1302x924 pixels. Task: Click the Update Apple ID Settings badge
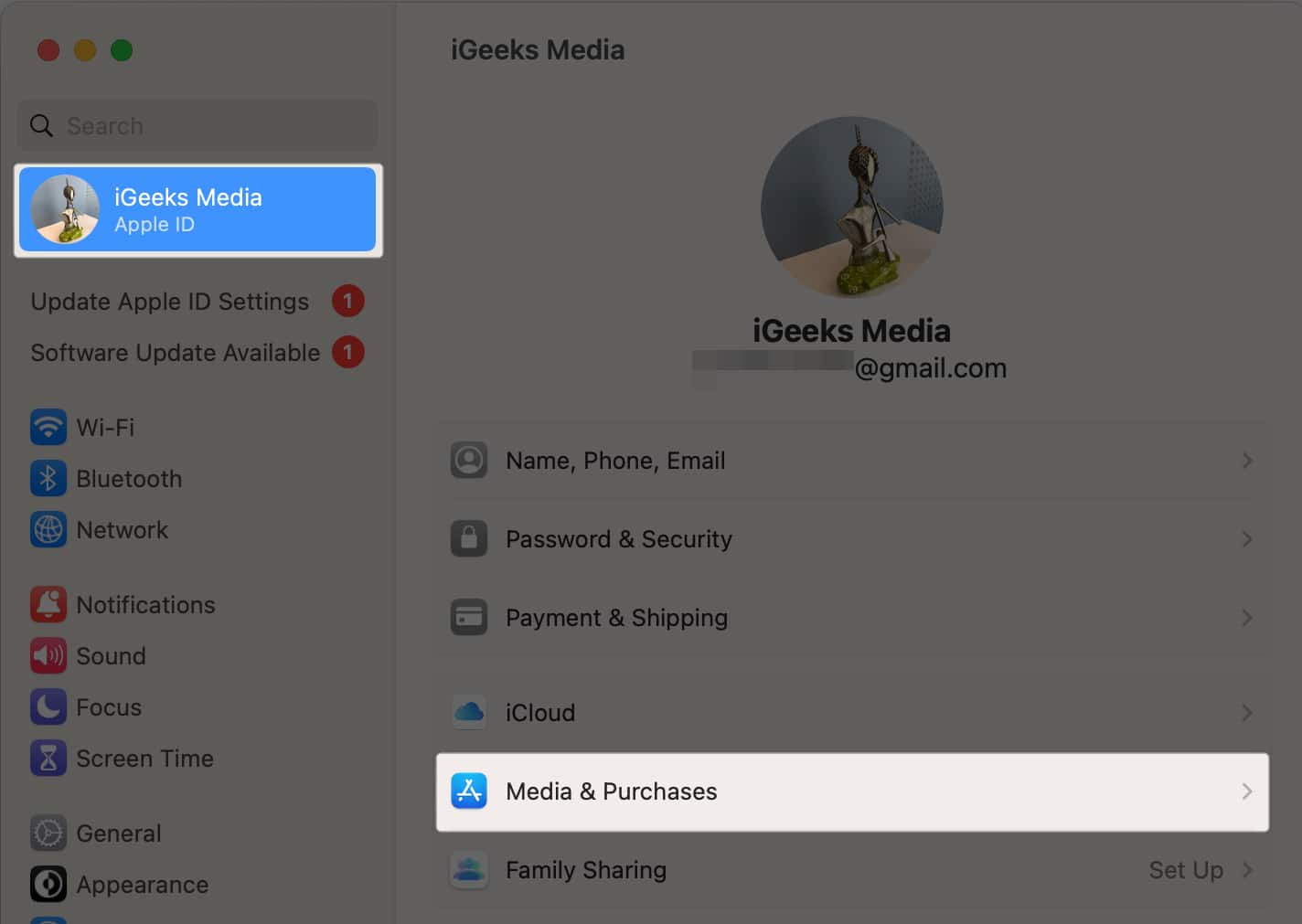coord(347,301)
